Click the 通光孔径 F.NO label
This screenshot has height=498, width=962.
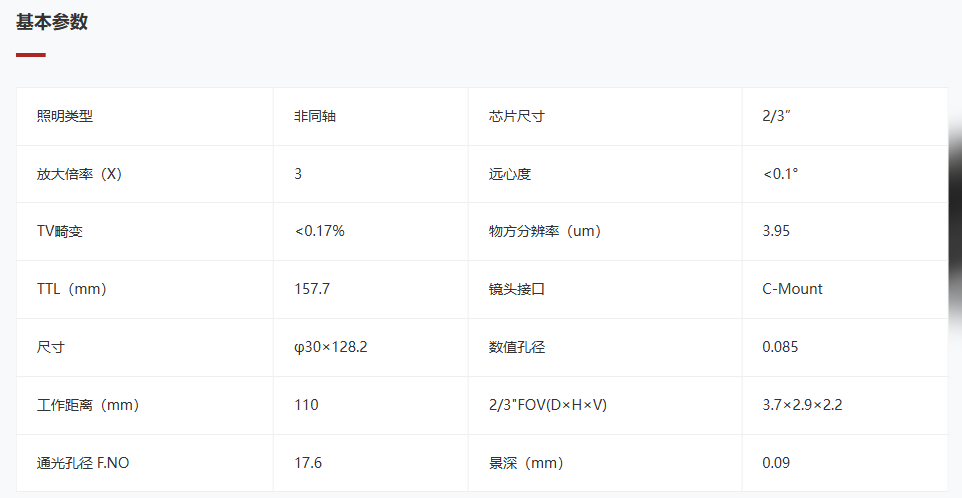[x=83, y=462]
